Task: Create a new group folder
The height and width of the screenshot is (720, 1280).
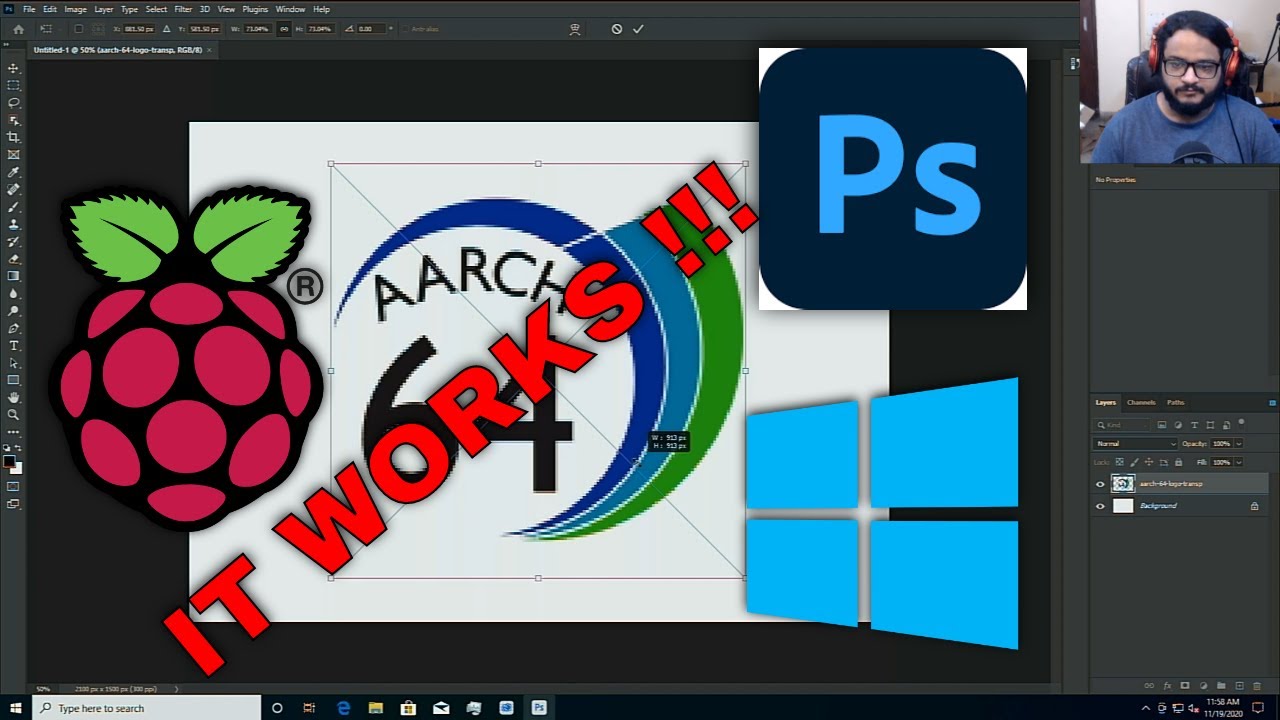Action: [x=1221, y=686]
